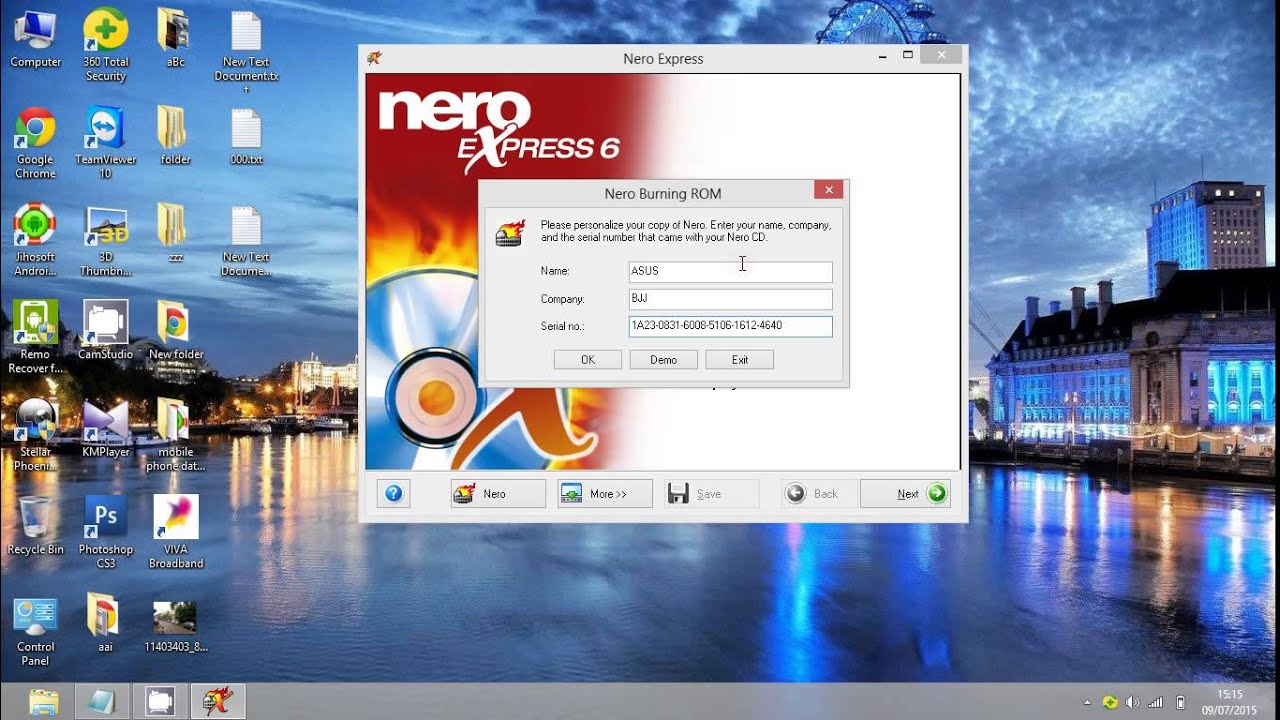Open VIVA Broadband shortcut
The width and height of the screenshot is (1280, 720).
(175, 532)
